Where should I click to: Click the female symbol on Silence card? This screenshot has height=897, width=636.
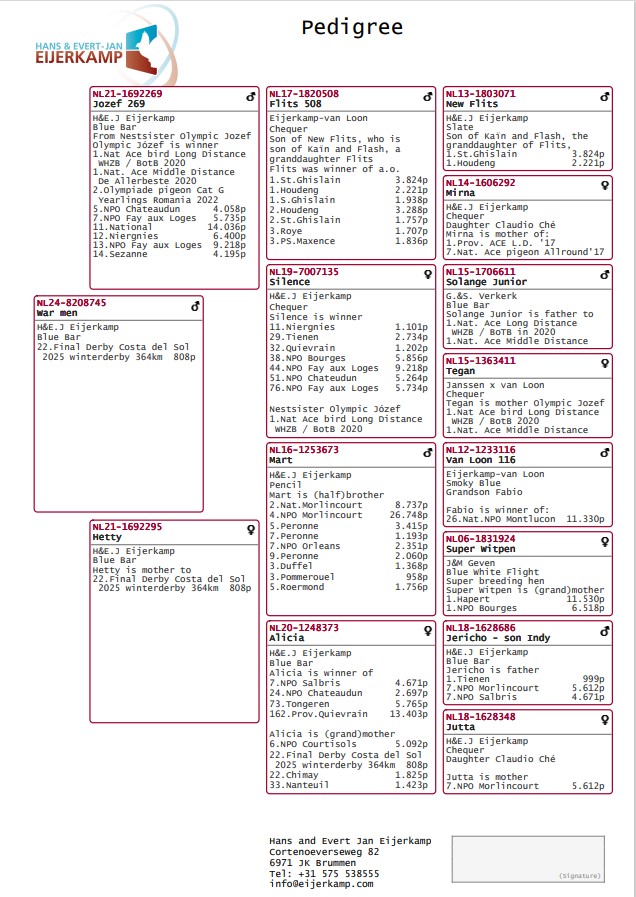[x=428, y=275]
